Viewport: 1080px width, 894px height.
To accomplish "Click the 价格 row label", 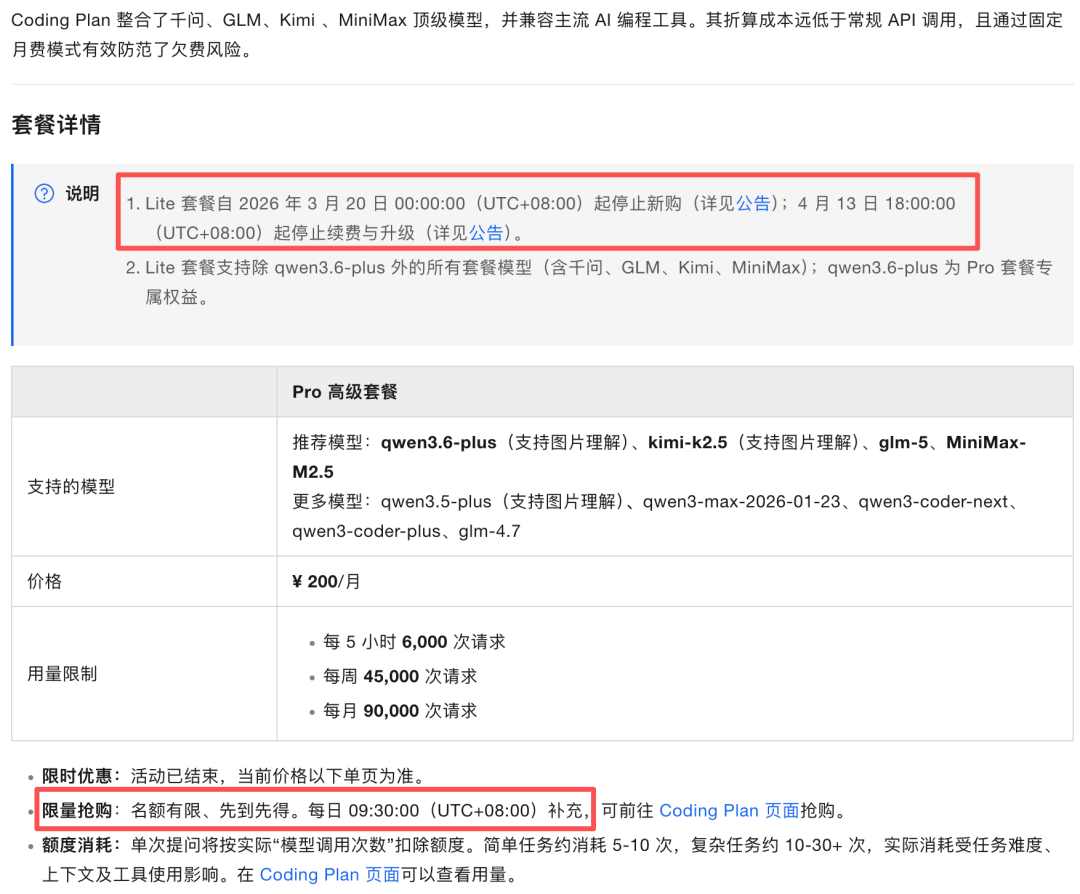I will 45,581.
